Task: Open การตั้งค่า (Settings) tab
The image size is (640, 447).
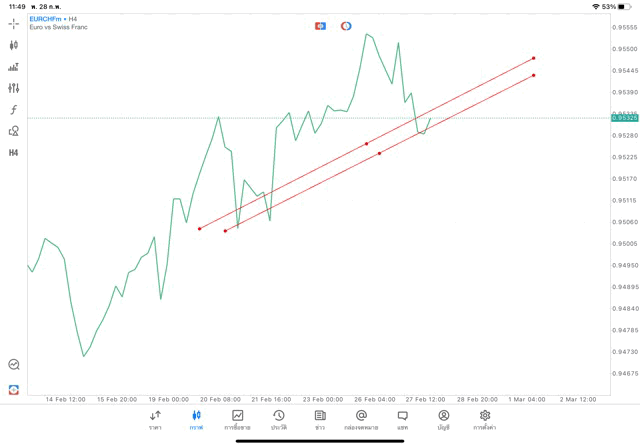Action: point(485,419)
